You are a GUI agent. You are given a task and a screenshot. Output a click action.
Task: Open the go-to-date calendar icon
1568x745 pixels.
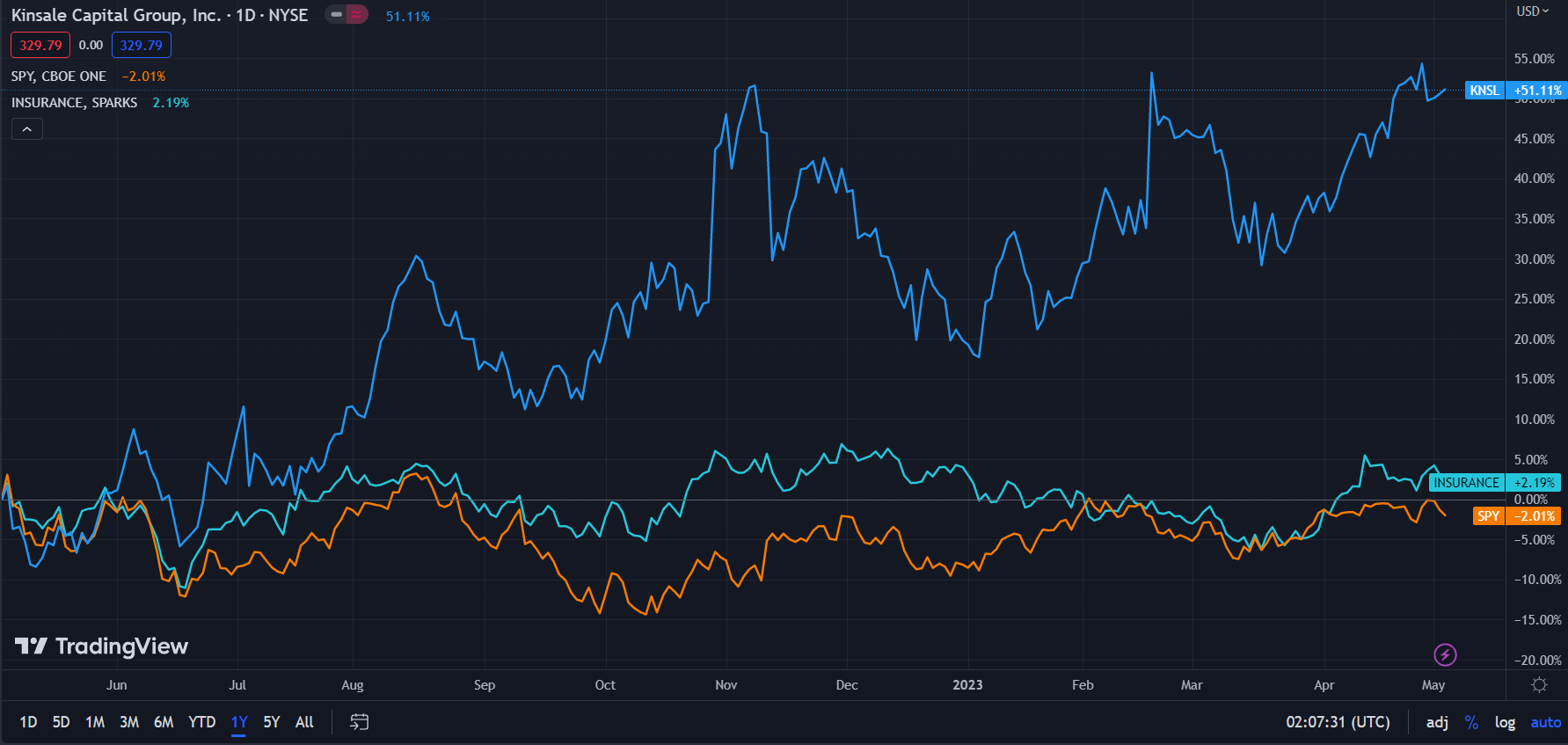tap(359, 722)
